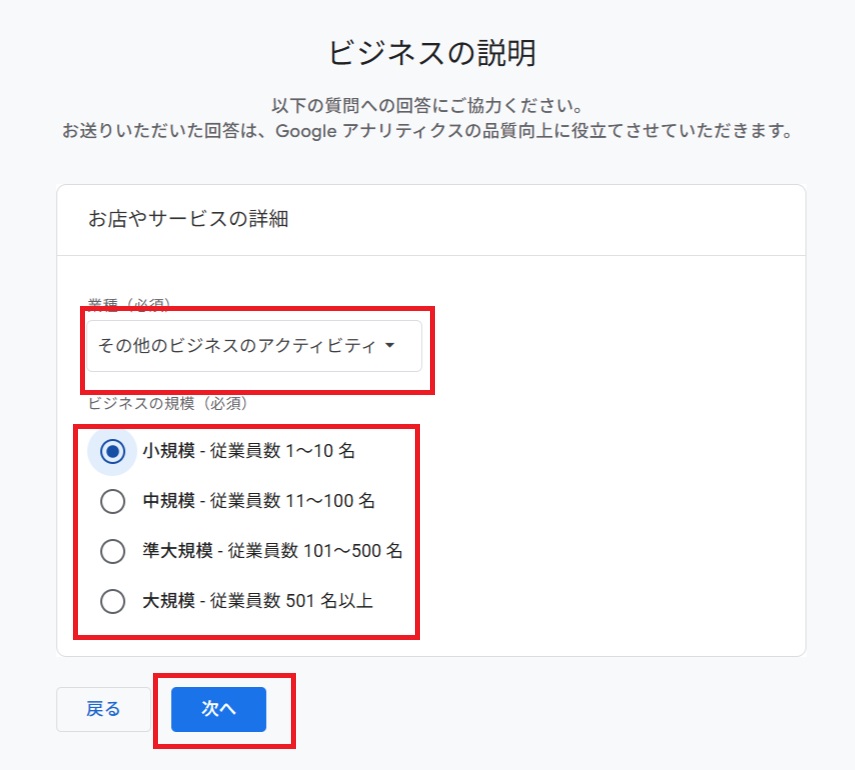Click the ビジネスの規模（必須） field label
Image resolution: width=855 pixels, height=770 pixels.
[168, 404]
